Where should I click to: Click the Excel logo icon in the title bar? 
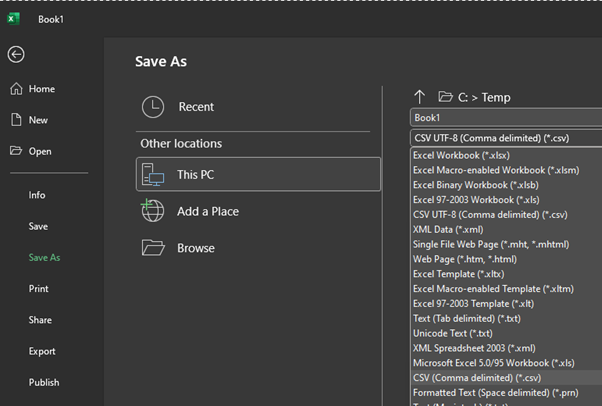click(13, 18)
